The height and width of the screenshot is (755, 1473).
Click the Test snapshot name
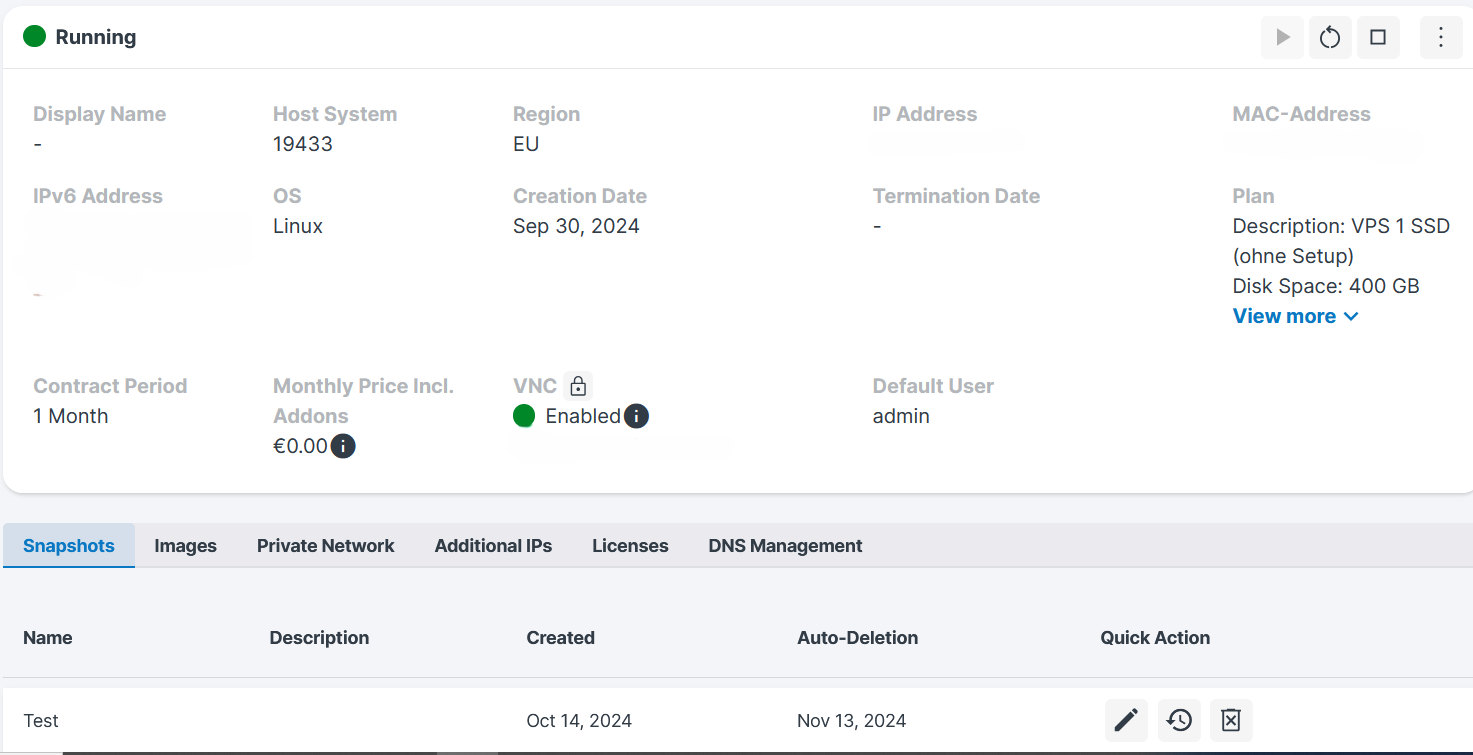[x=41, y=721]
